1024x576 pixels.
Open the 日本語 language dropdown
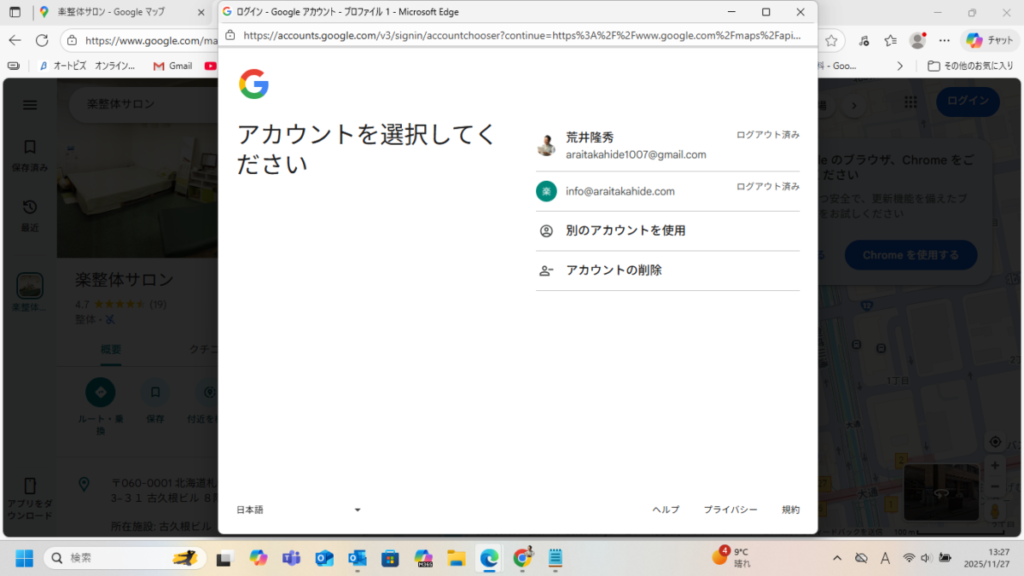click(x=298, y=510)
